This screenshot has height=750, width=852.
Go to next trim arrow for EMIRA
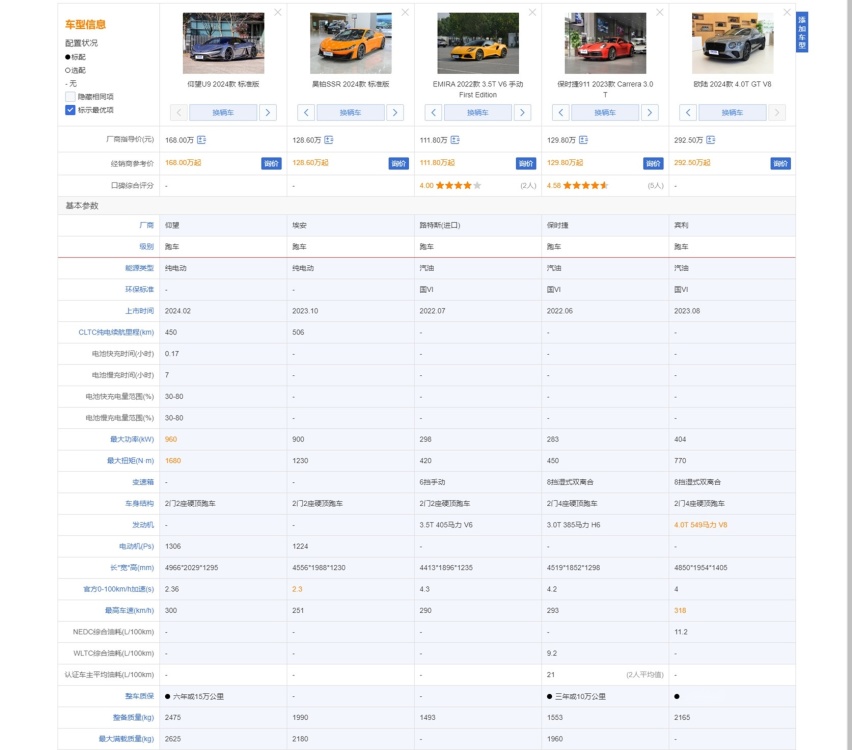click(x=522, y=112)
